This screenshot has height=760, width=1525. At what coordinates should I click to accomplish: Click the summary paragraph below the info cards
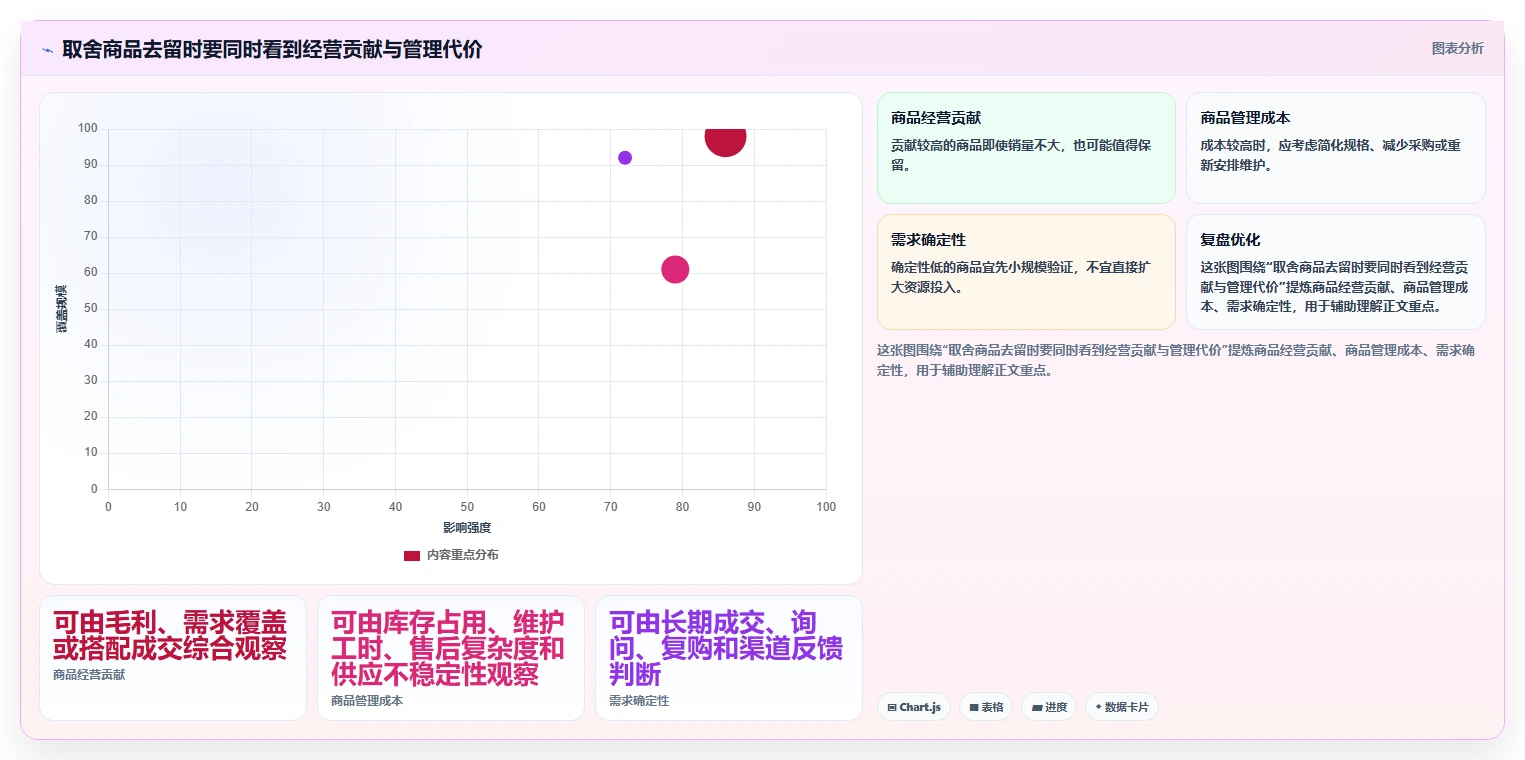click(1176, 360)
